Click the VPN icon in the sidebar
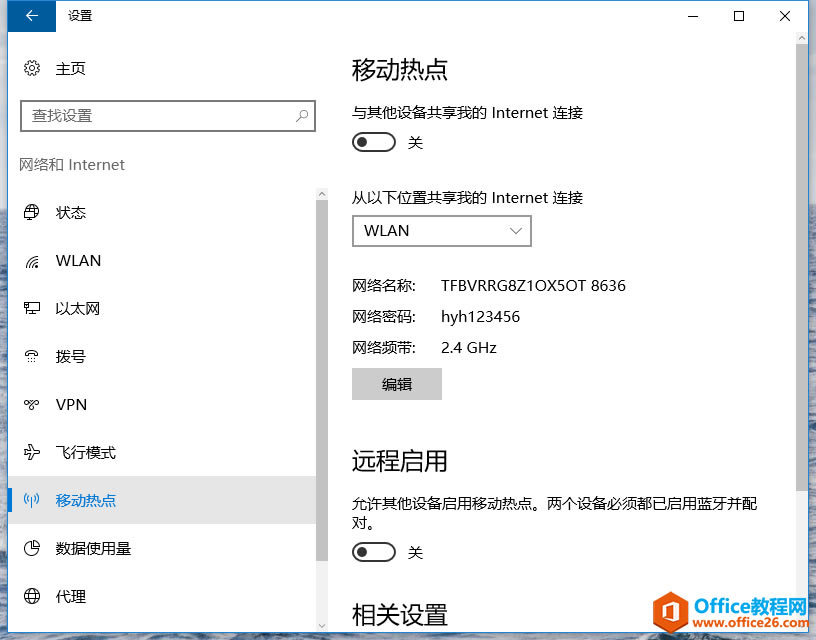The image size is (816, 640). [x=33, y=404]
